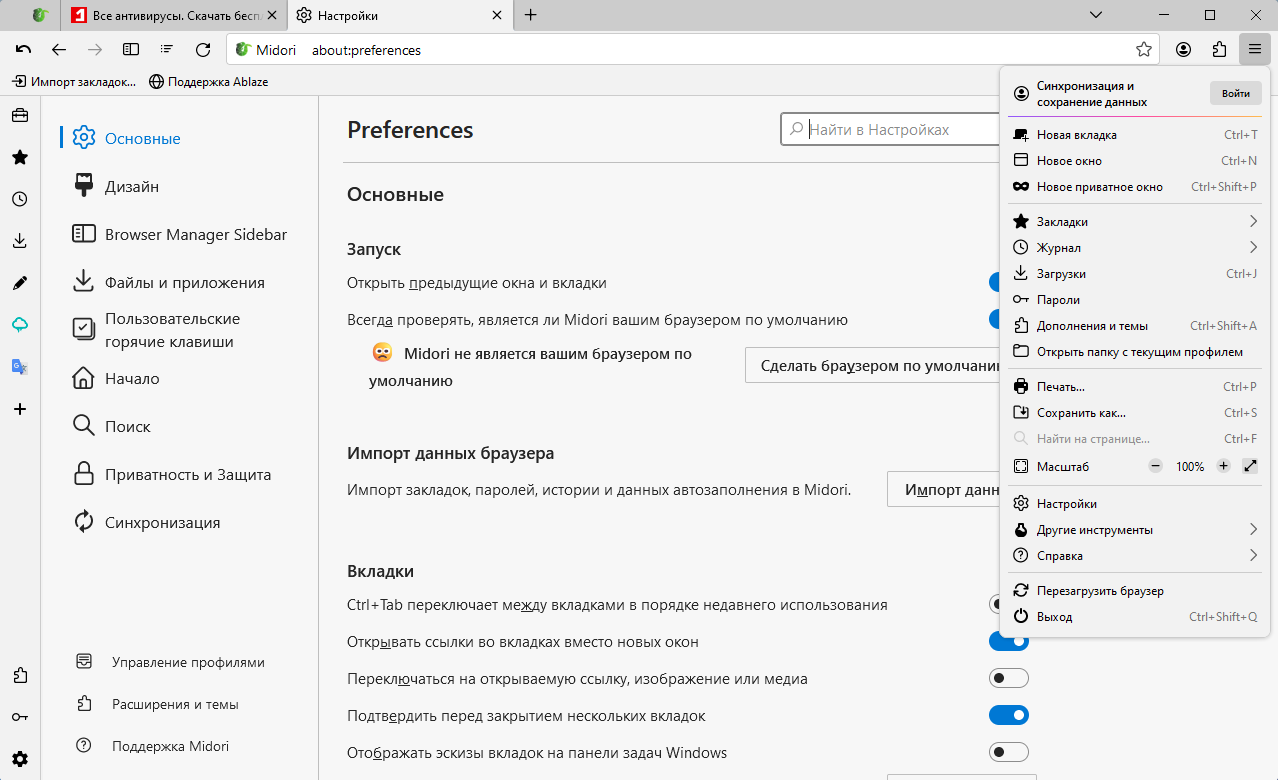Click the fullscreen icon next to zoom
The width and height of the screenshot is (1278, 780).
(x=1250, y=466)
